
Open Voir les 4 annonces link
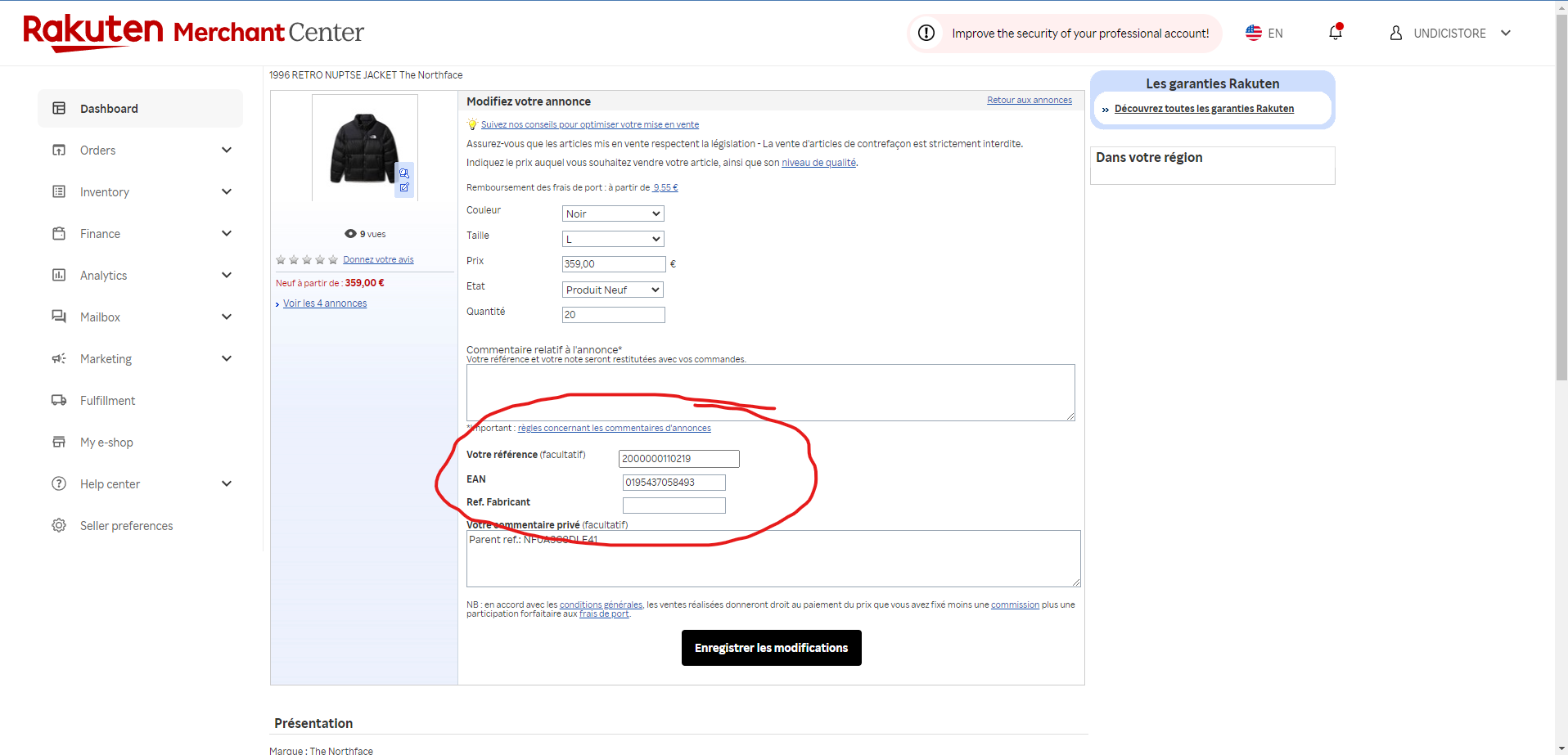point(325,303)
